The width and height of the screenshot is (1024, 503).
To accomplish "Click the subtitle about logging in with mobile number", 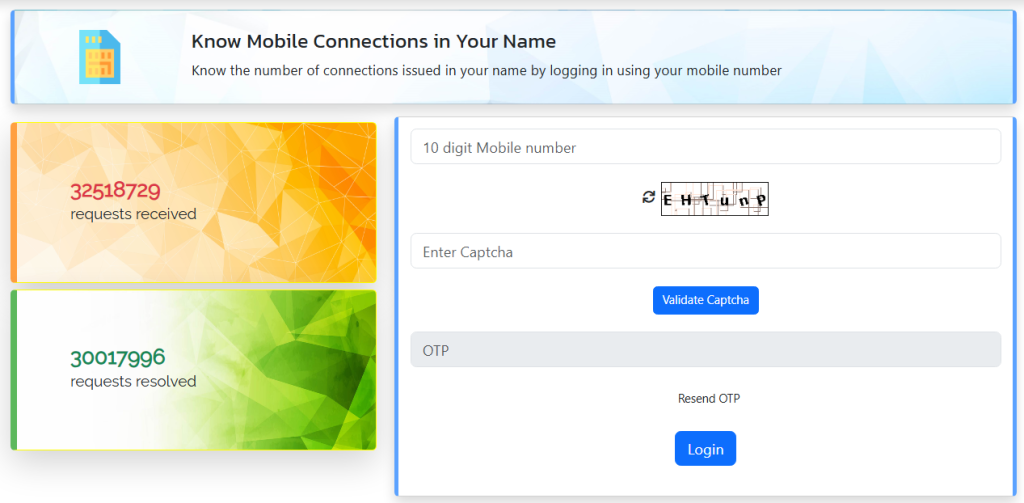I will point(486,71).
